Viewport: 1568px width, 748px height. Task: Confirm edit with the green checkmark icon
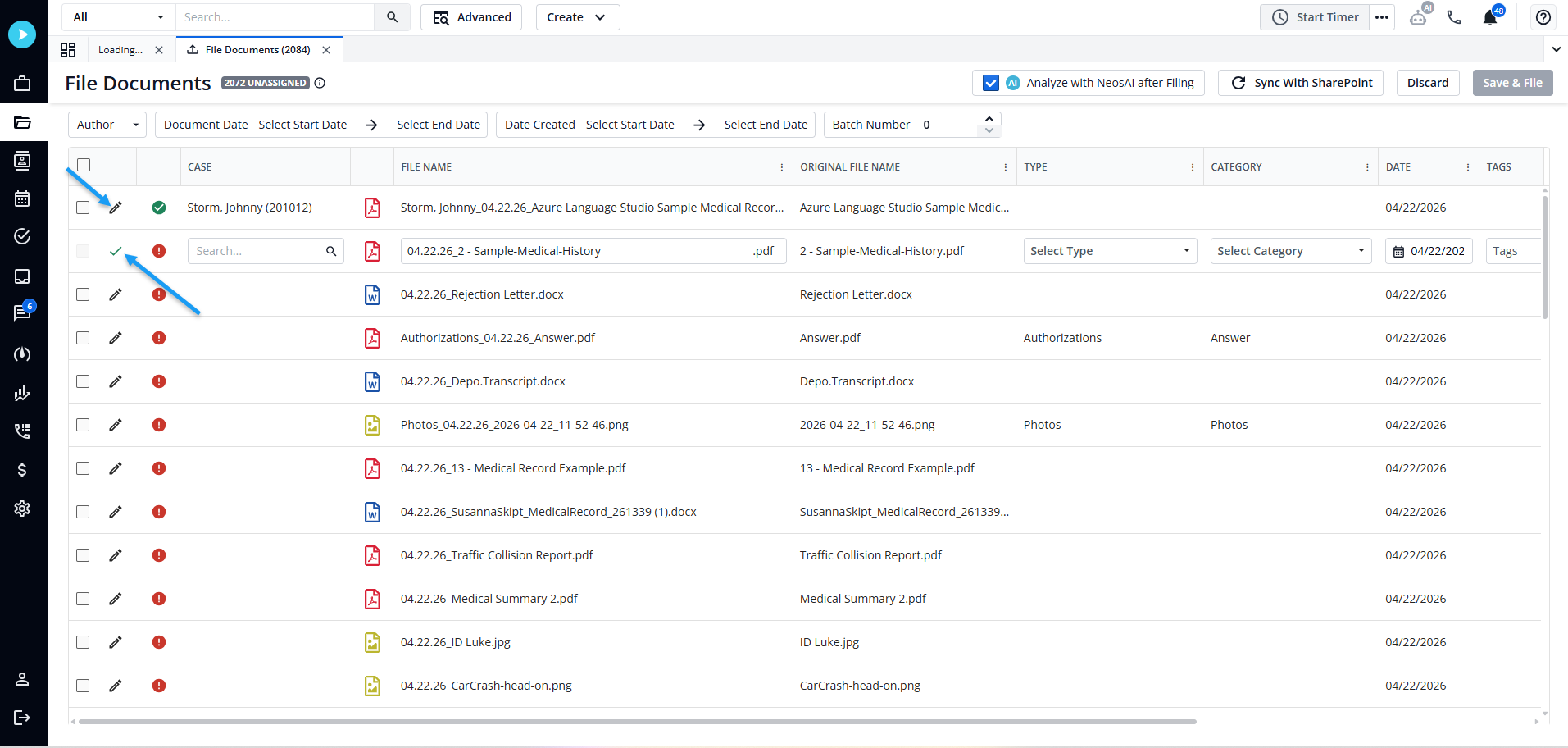click(116, 251)
